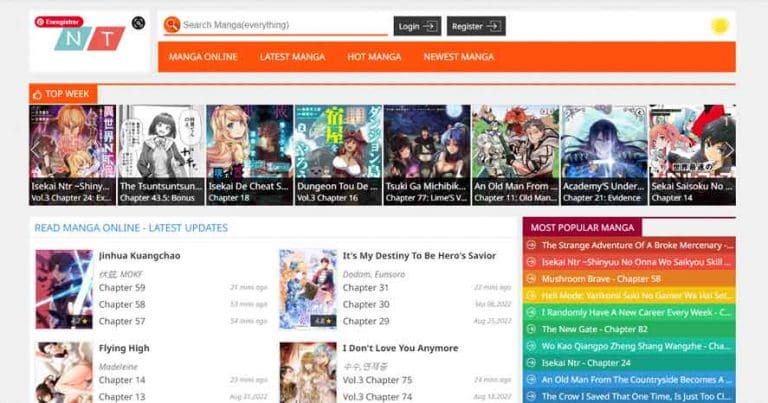
Task: Click the 4.6 star rating badge on Hero's Savior cover
Action: (323, 321)
